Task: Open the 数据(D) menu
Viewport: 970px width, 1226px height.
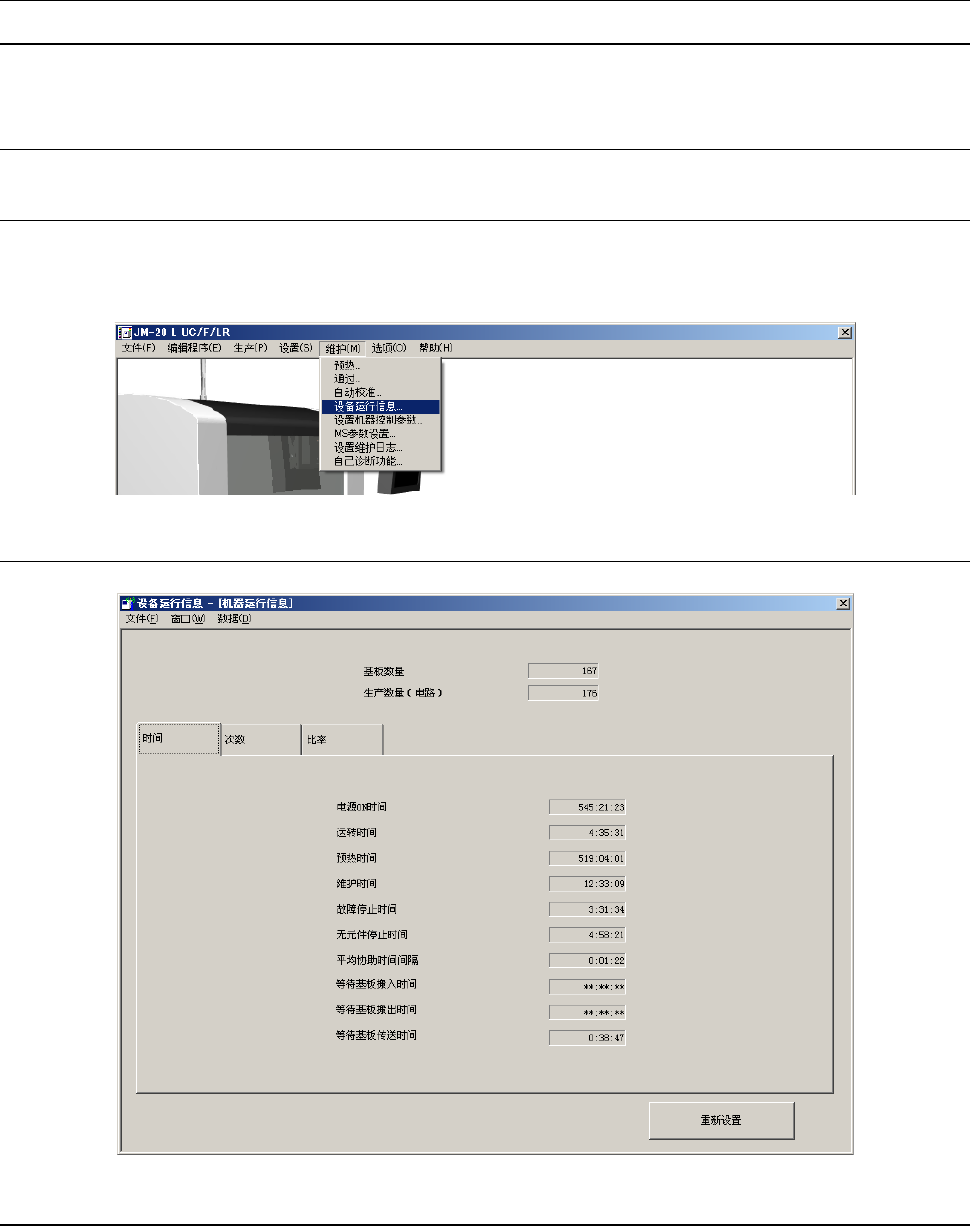Action: [234, 619]
